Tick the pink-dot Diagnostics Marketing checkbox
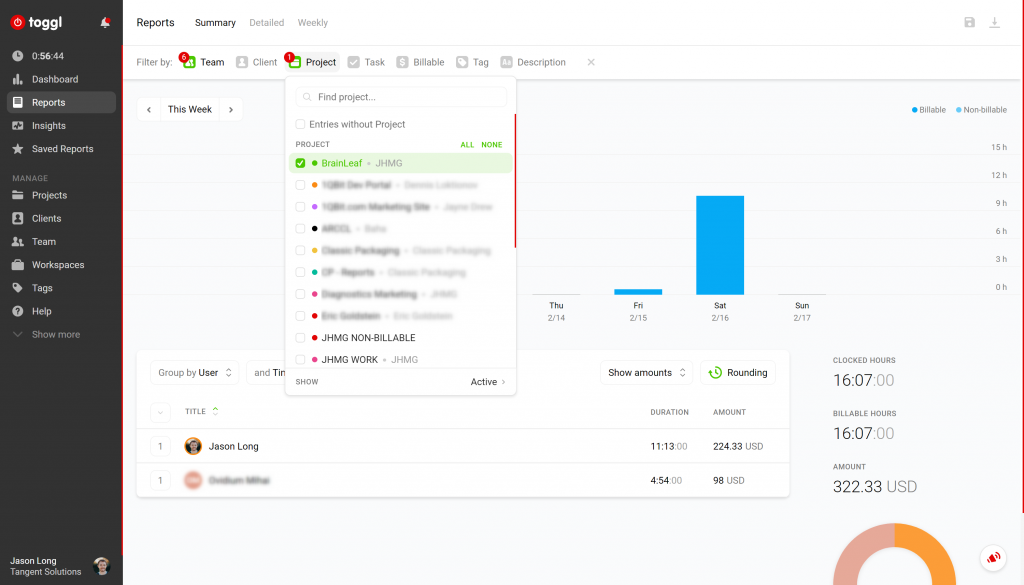Viewport: 1024px width, 585px height. coord(300,294)
